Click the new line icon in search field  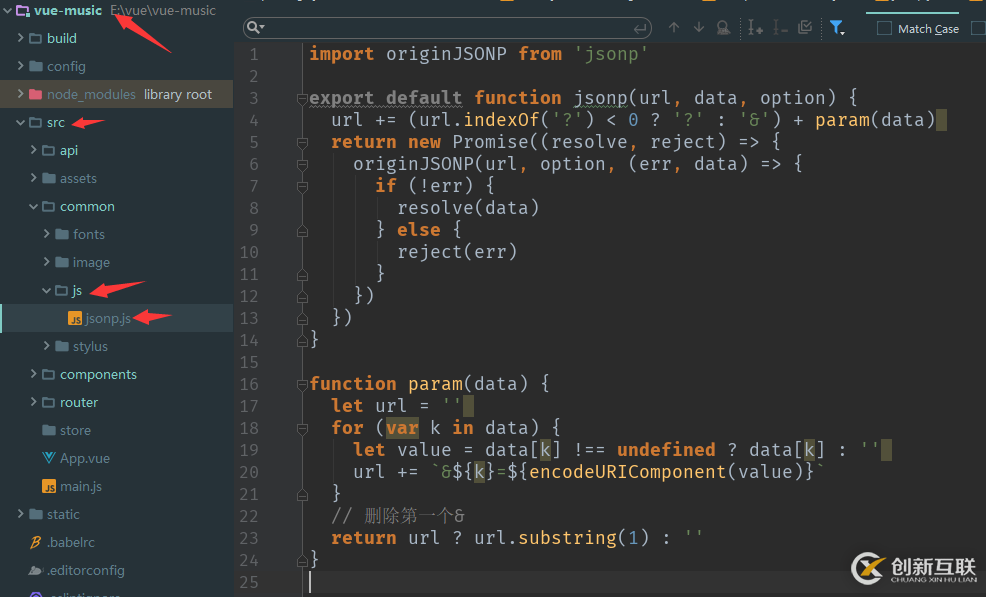[x=640, y=28]
